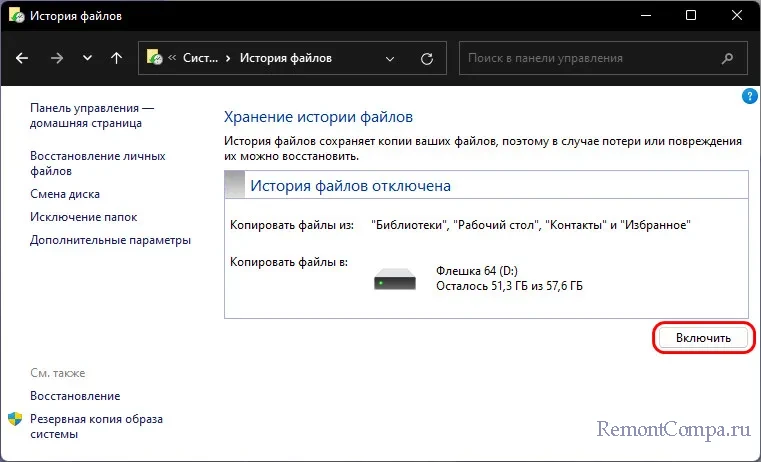Open Панель управления — домашняя страница link
The width and height of the screenshot is (761, 462).
click(92, 115)
